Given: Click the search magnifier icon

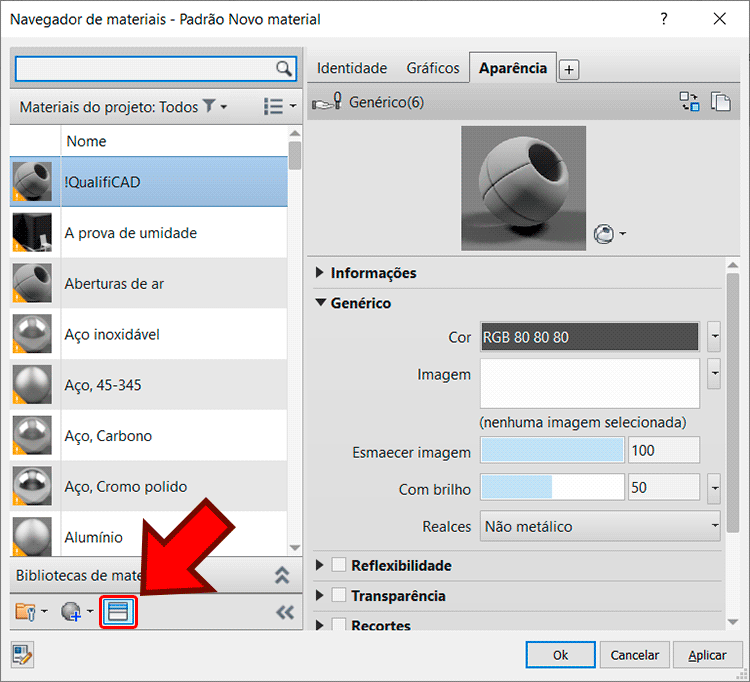Looking at the screenshot, I should [284, 68].
